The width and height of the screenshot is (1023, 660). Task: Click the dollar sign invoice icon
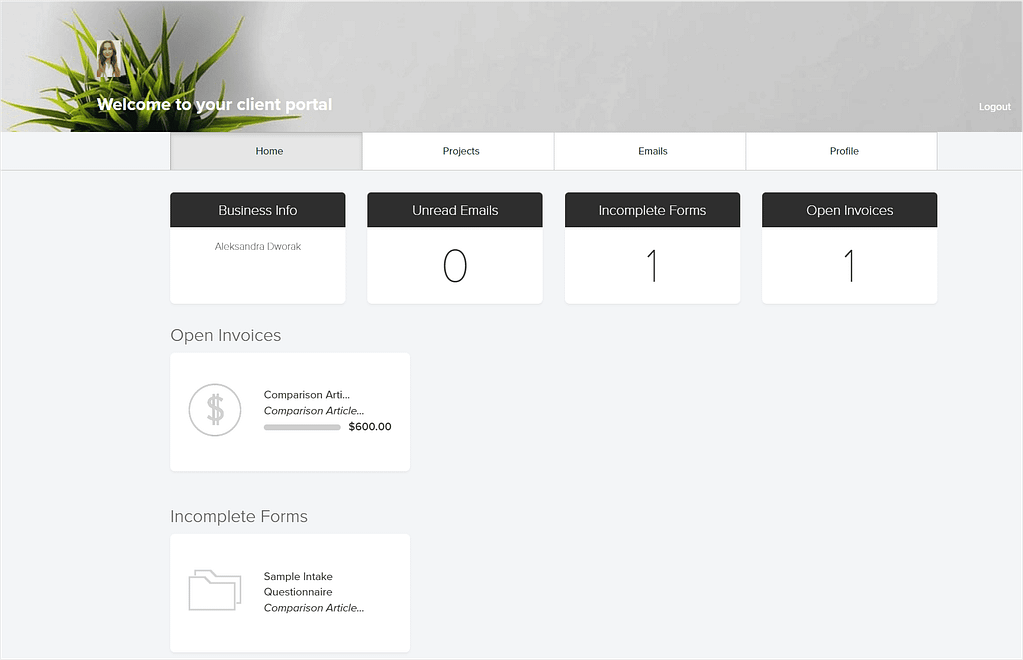[x=215, y=410]
